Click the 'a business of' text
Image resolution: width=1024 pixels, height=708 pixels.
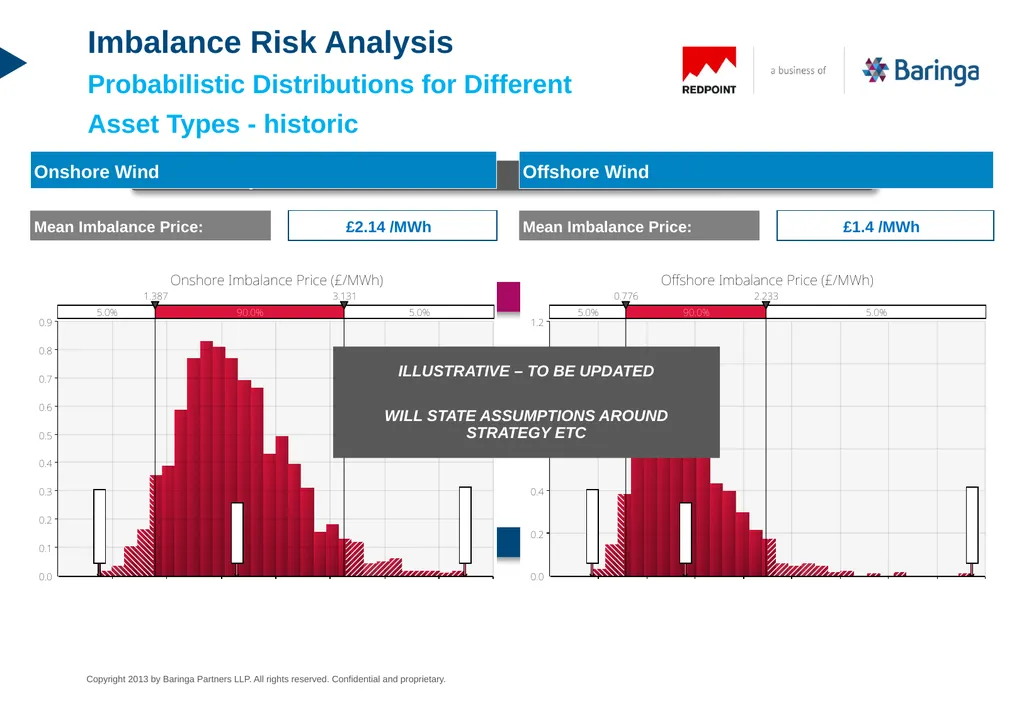coord(798,71)
